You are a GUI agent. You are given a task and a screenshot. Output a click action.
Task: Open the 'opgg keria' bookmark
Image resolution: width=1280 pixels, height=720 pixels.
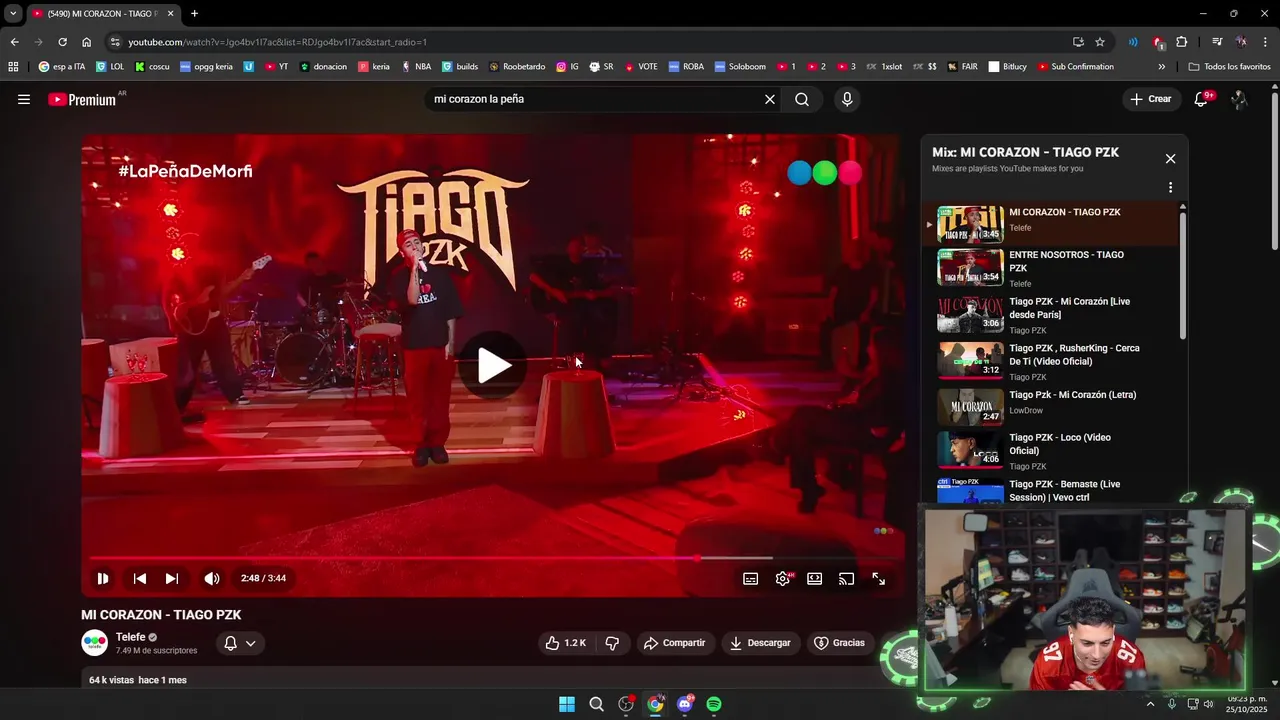206,67
